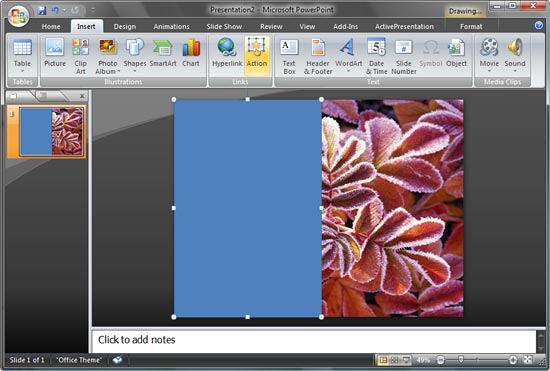Insert Slide Number

click(404, 56)
